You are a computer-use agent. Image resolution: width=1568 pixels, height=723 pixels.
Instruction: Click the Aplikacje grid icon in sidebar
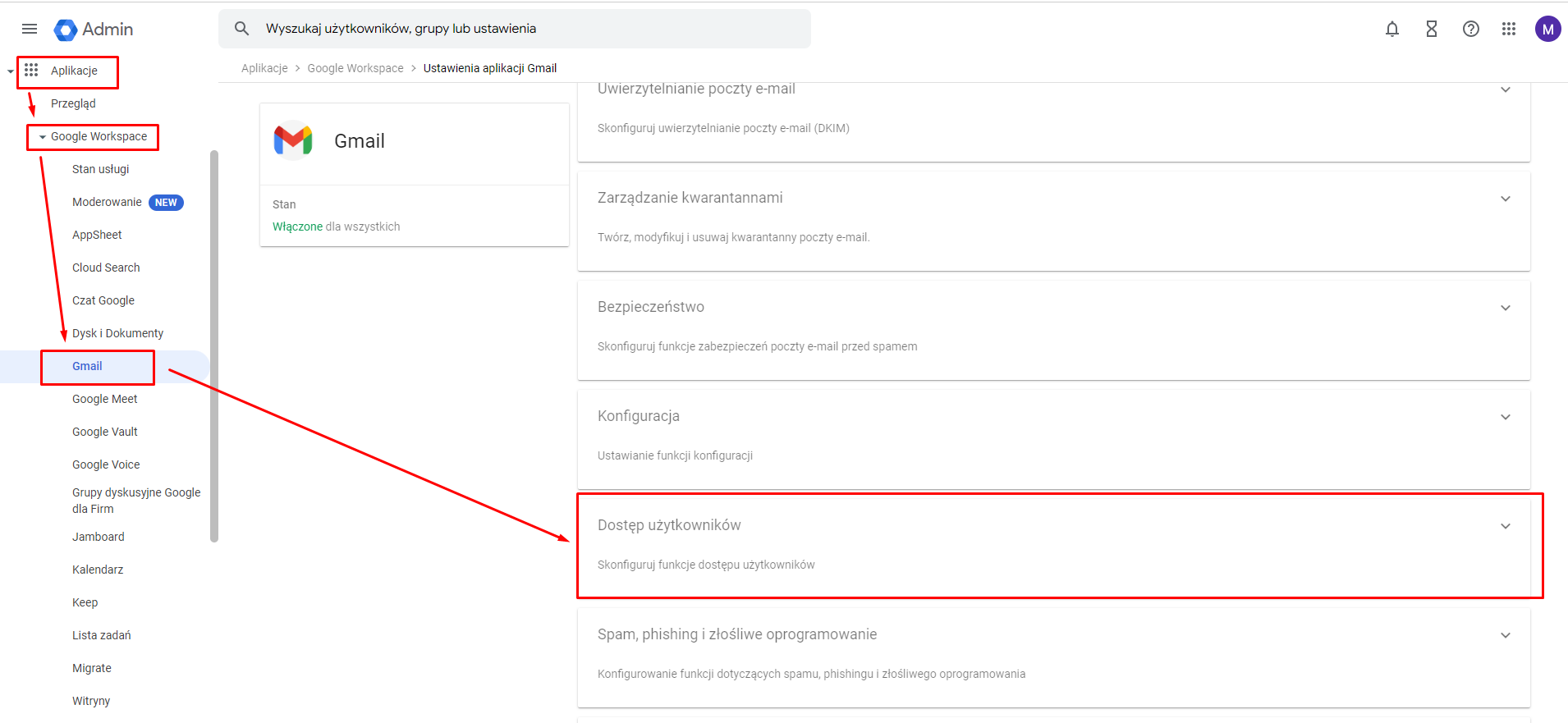click(x=31, y=70)
